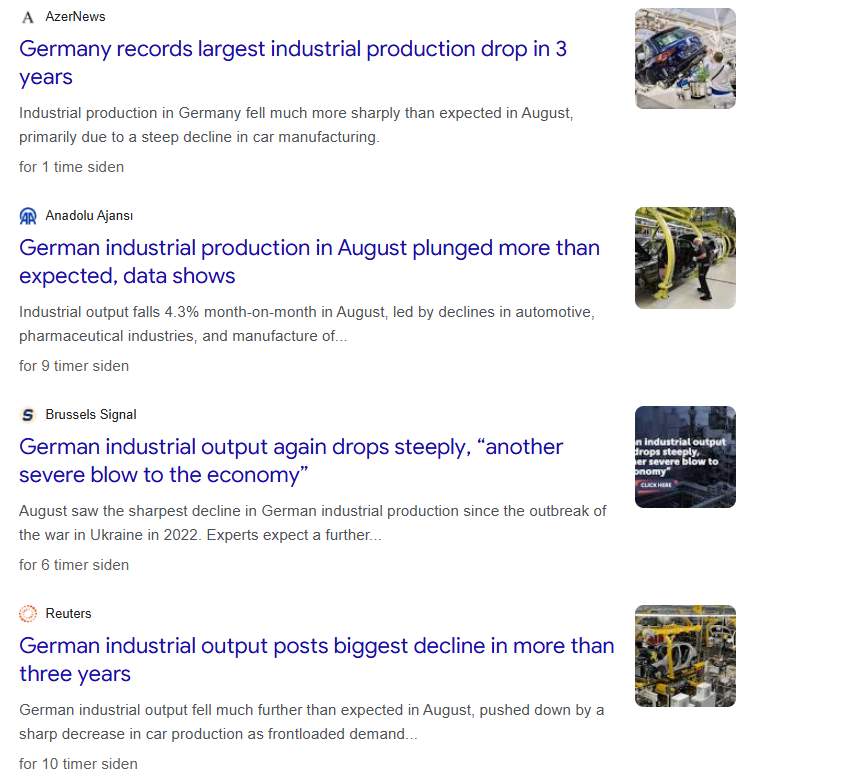The image size is (853, 771).
Task: Click the Brussels Signal favicon icon
Action: click(x=28, y=415)
